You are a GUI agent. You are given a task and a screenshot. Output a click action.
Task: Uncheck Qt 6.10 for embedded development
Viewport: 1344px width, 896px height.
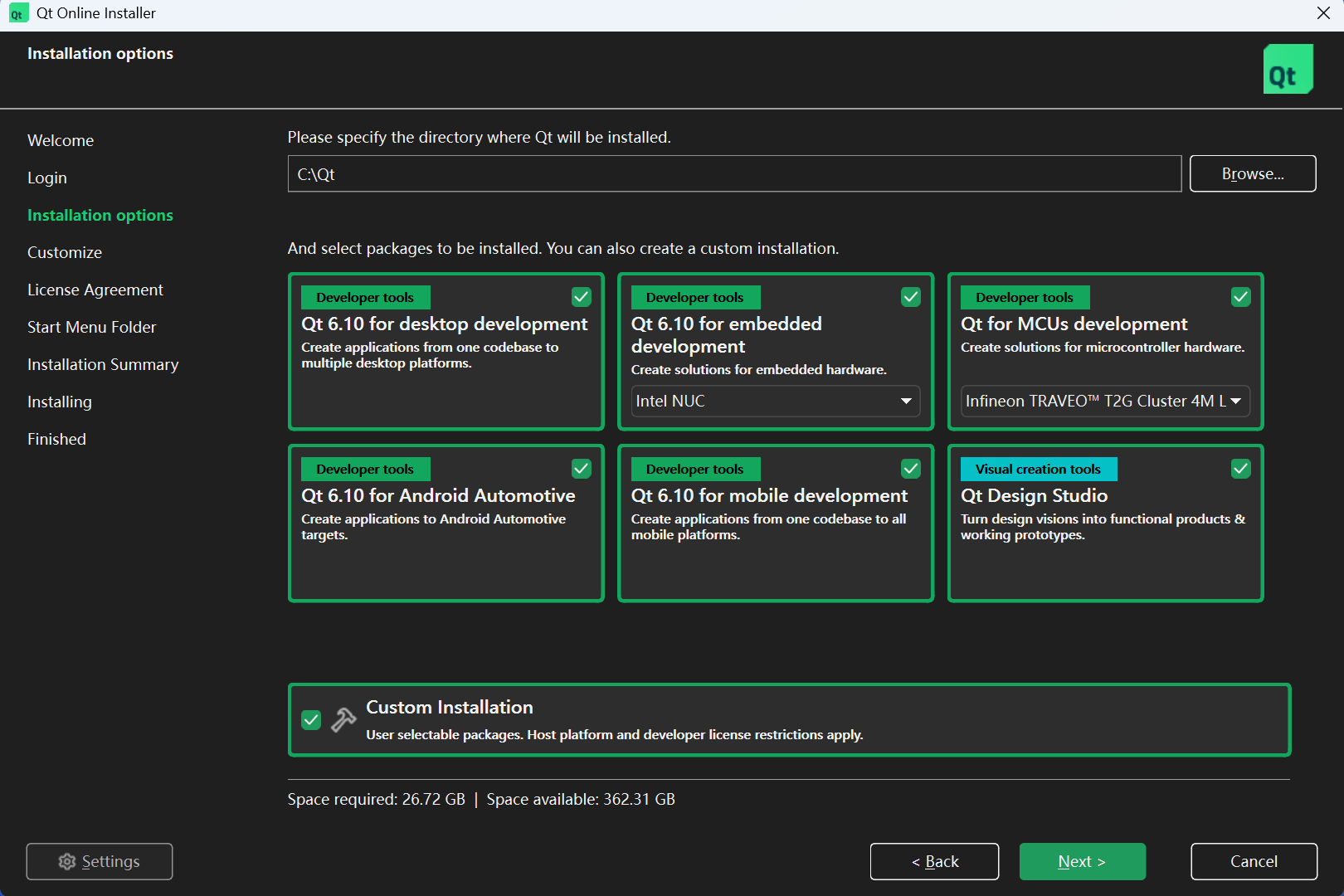[911, 297]
